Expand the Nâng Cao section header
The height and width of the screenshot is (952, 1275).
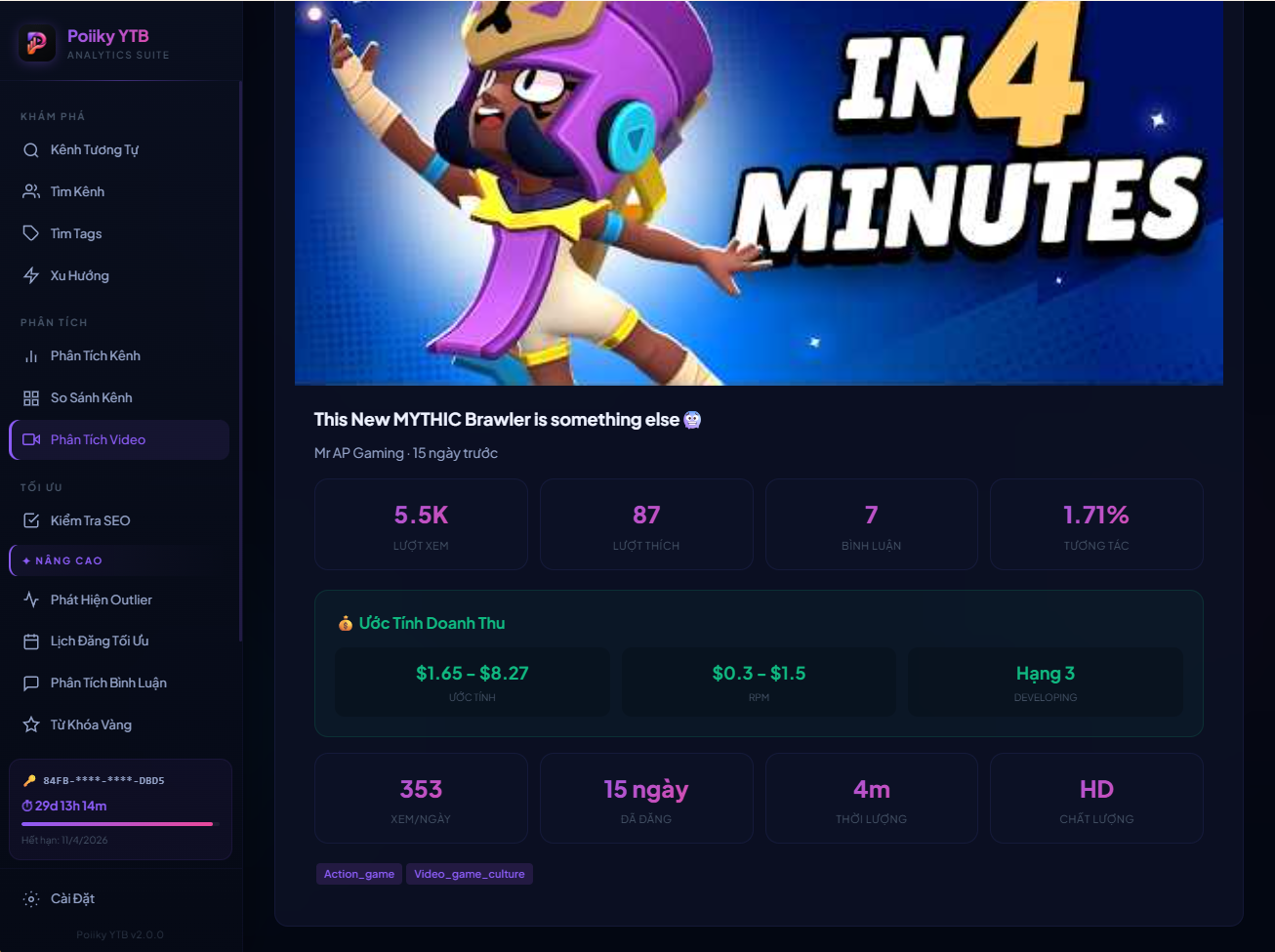coord(119,560)
